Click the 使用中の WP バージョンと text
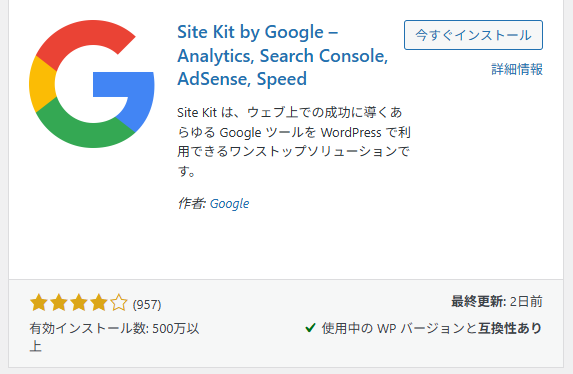 399,328
